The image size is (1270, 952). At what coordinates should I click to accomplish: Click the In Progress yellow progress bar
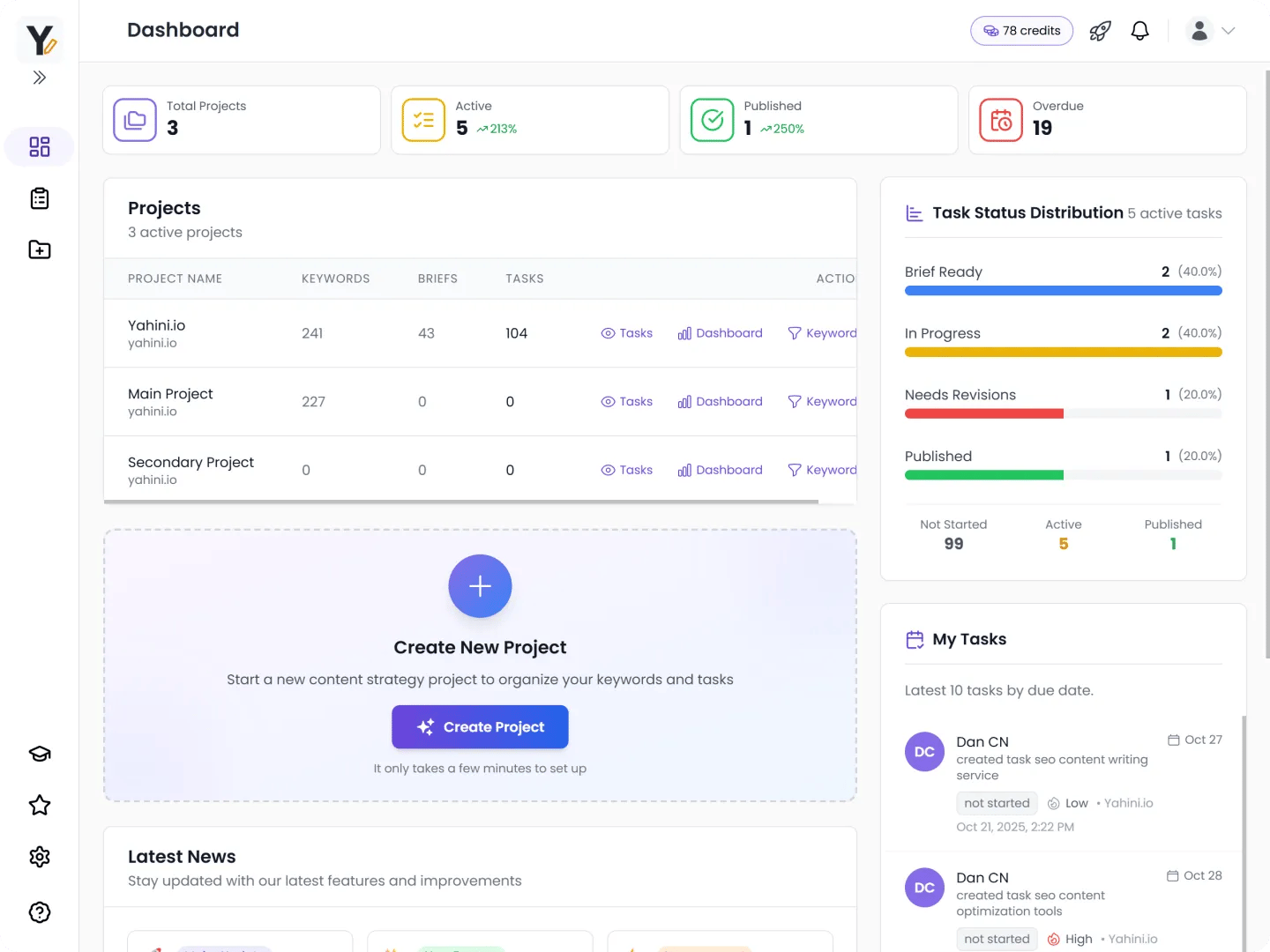pos(1063,352)
